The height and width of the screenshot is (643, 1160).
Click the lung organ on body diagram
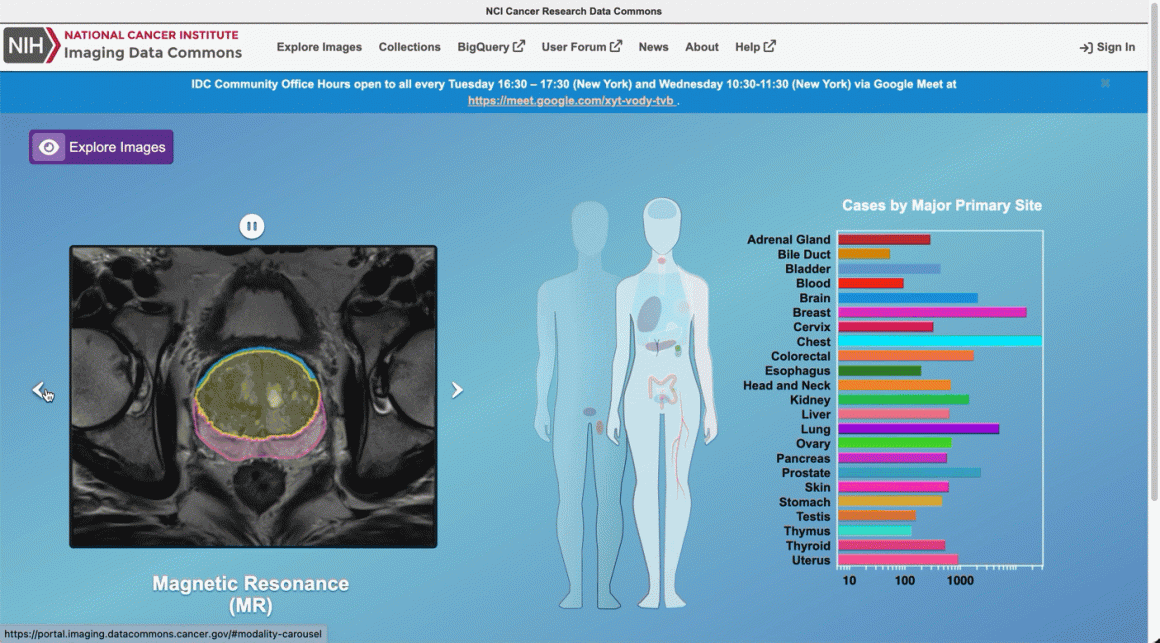click(x=649, y=313)
